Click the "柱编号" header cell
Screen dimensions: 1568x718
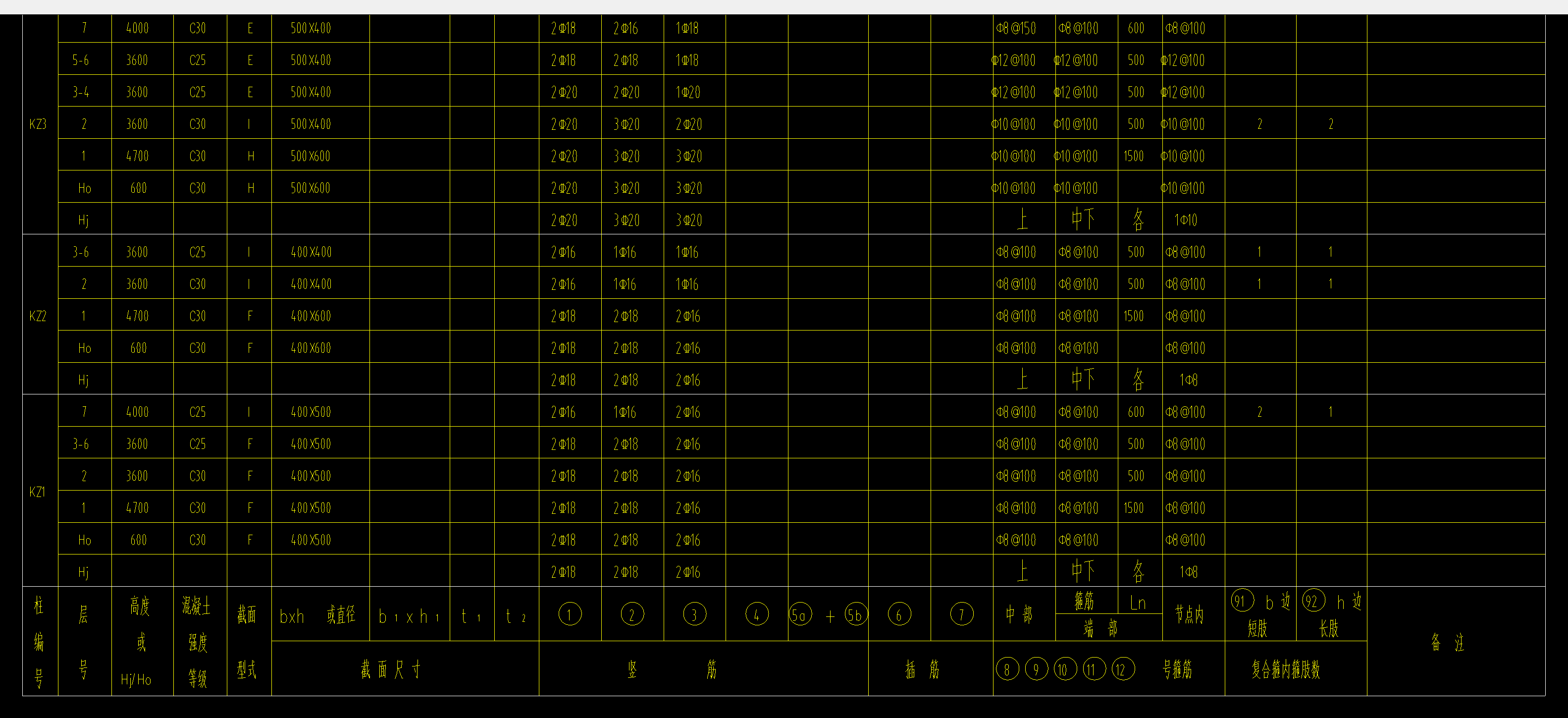point(39,641)
